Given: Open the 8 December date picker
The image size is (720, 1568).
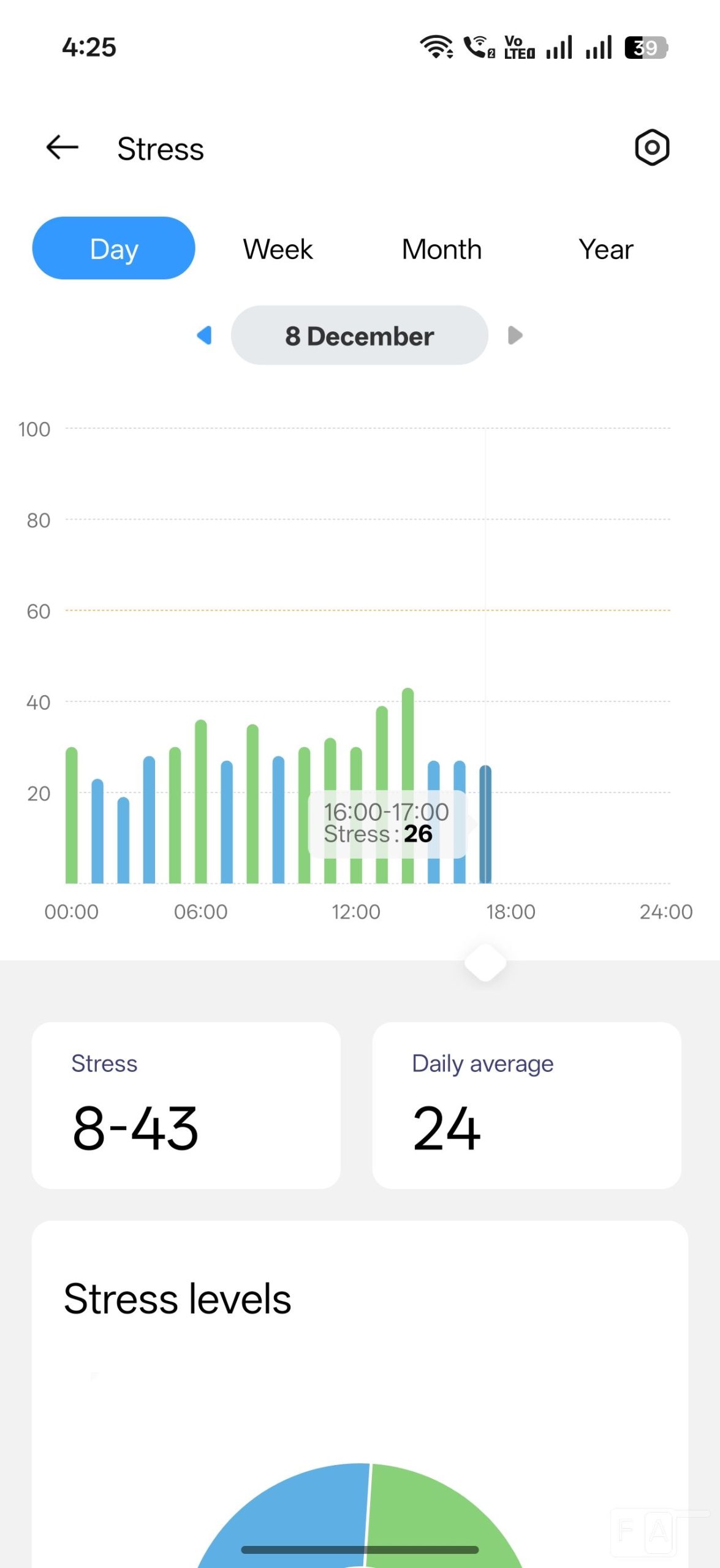Looking at the screenshot, I should click(359, 336).
